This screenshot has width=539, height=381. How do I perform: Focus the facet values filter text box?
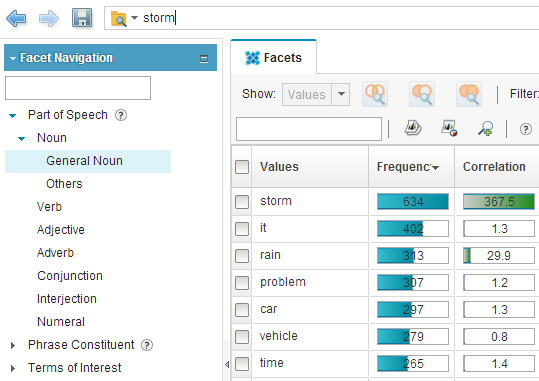click(x=309, y=129)
